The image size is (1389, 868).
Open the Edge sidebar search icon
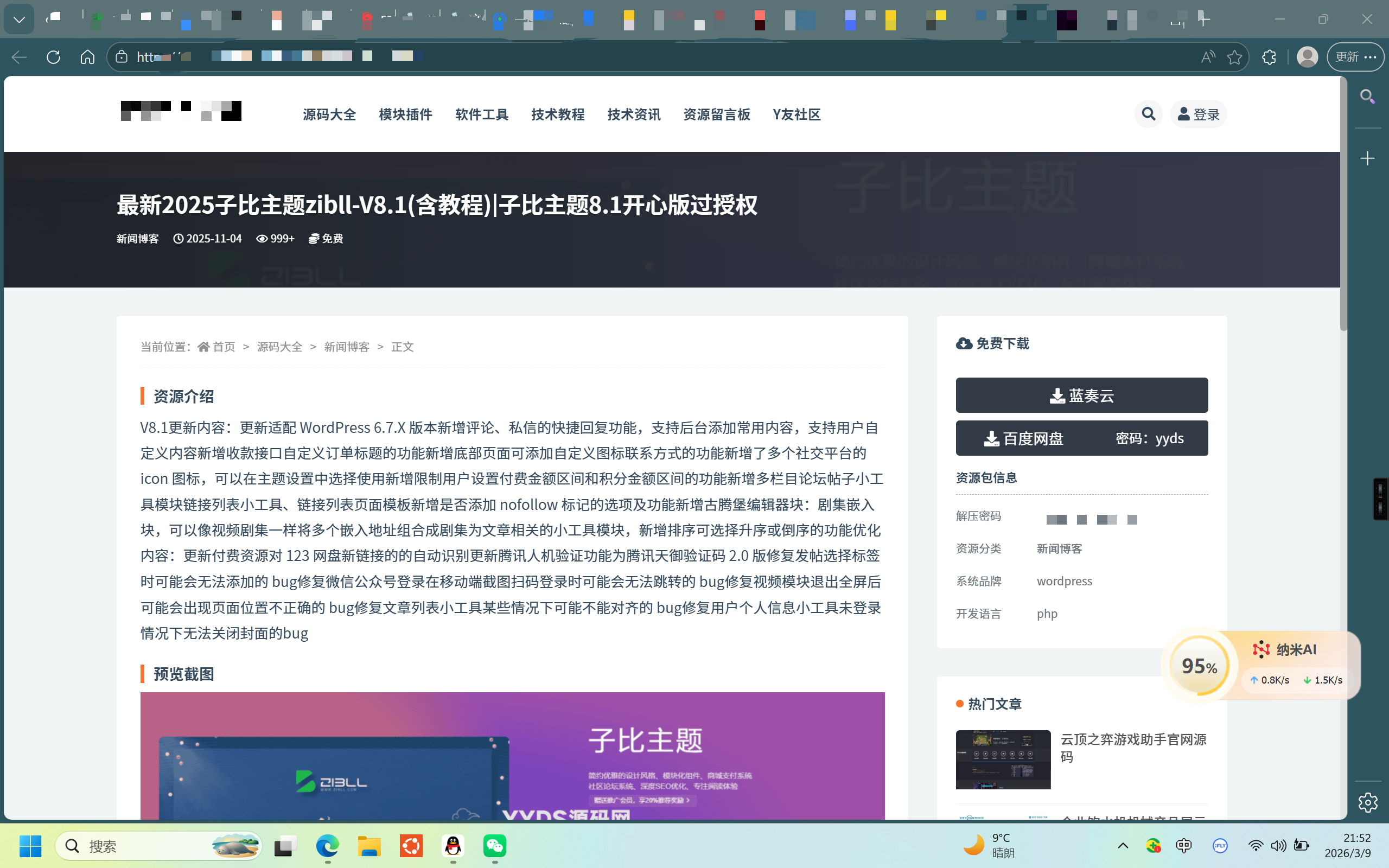pos(1368,97)
